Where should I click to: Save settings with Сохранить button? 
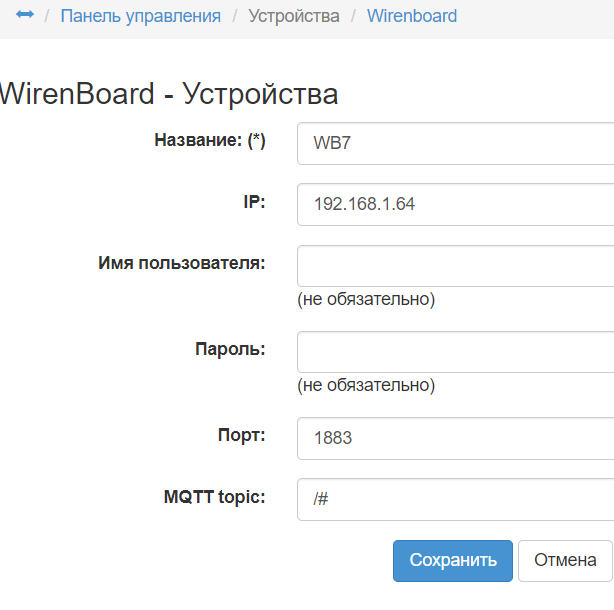tap(453, 561)
